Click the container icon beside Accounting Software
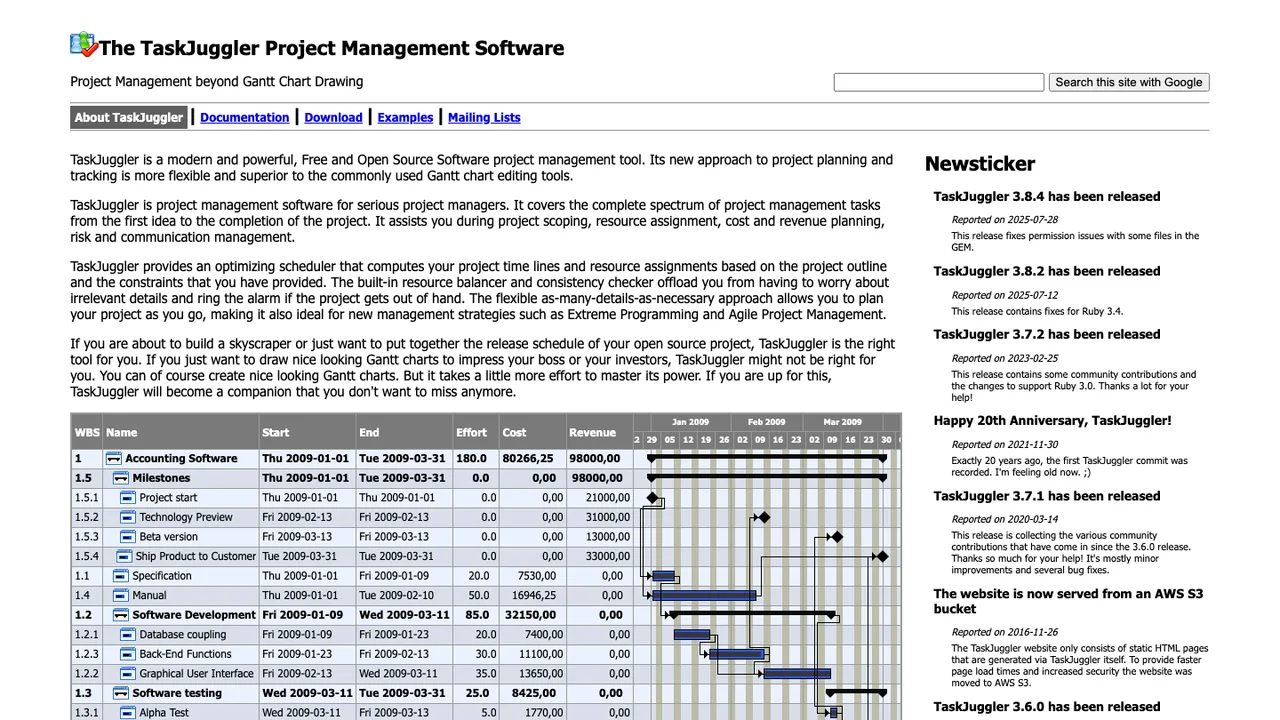The image size is (1280, 720). 114,458
